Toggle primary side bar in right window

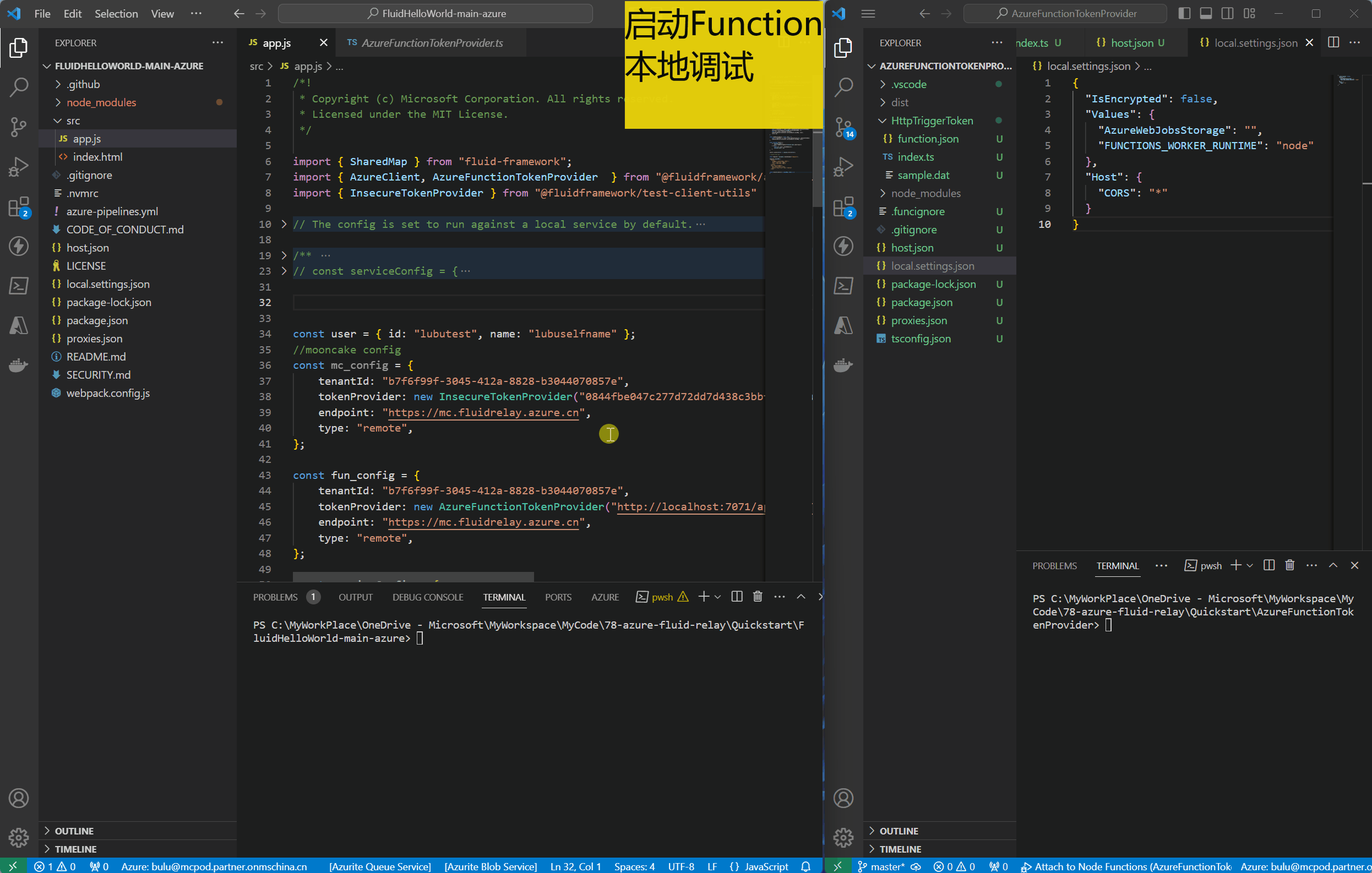[x=1184, y=13]
